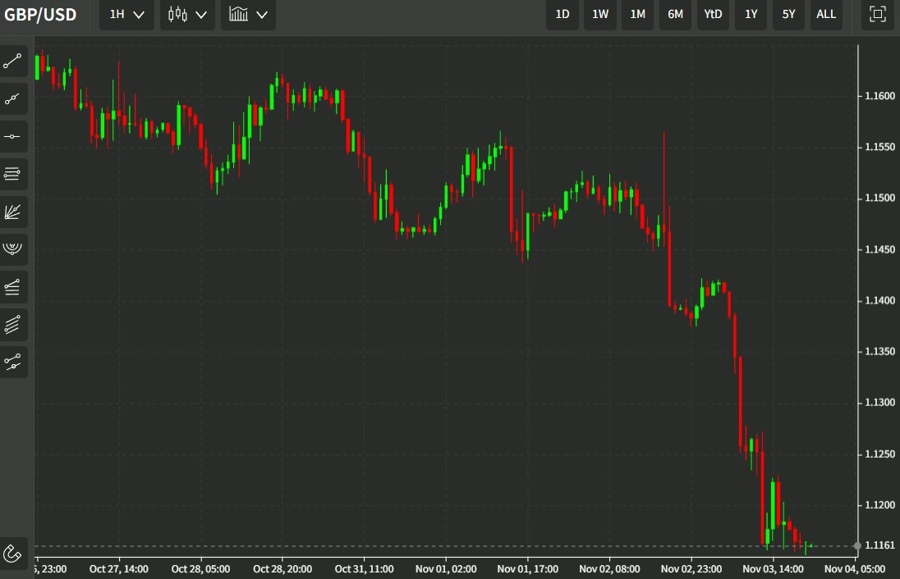Set range to 1M

pos(638,14)
